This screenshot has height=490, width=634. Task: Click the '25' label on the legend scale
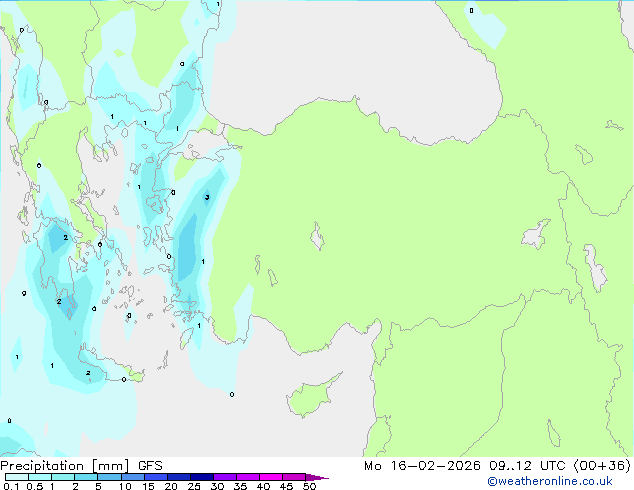[x=194, y=486]
